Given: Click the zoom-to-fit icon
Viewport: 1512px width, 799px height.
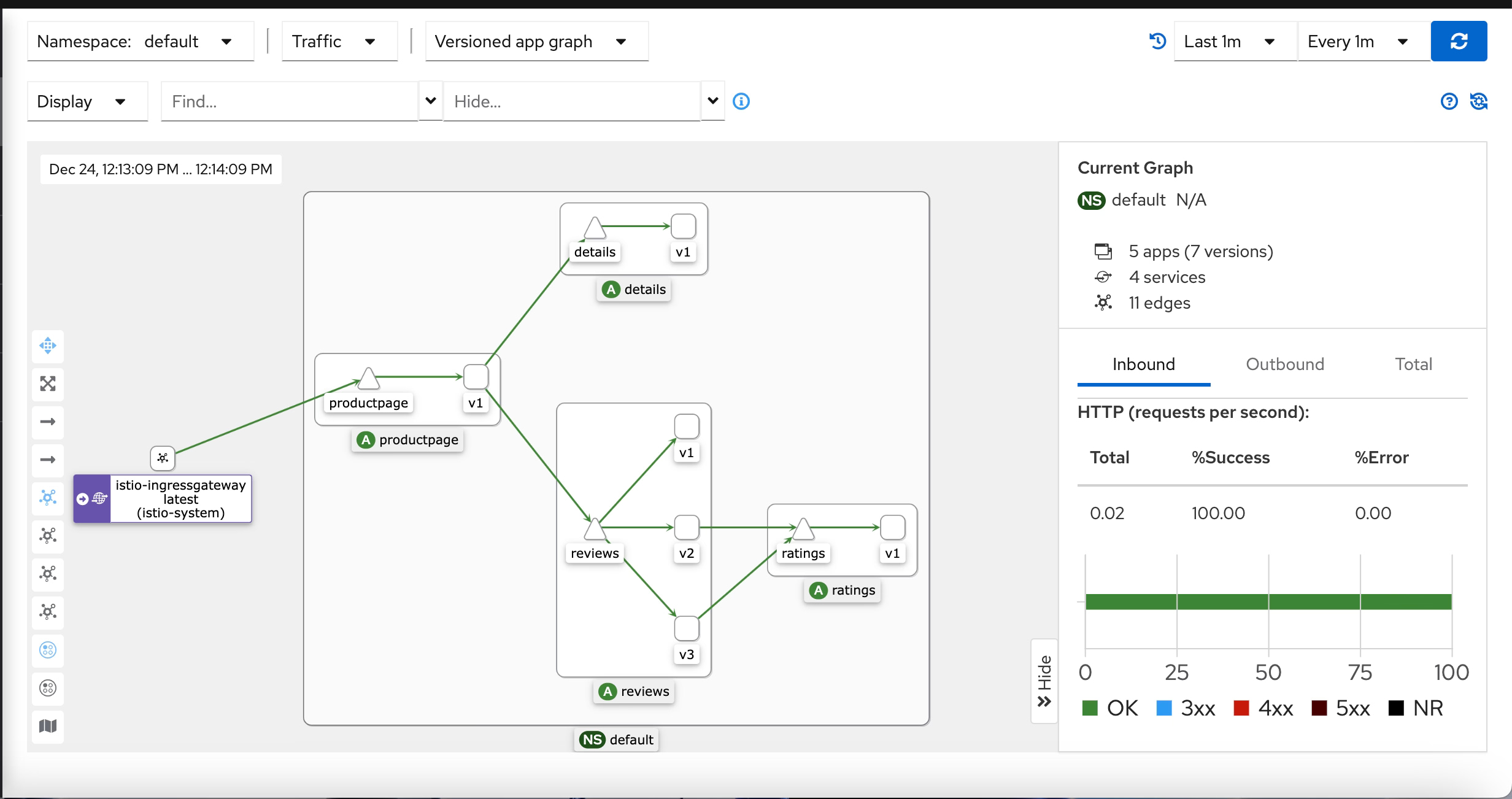Looking at the screenshot, I should 47,384.
